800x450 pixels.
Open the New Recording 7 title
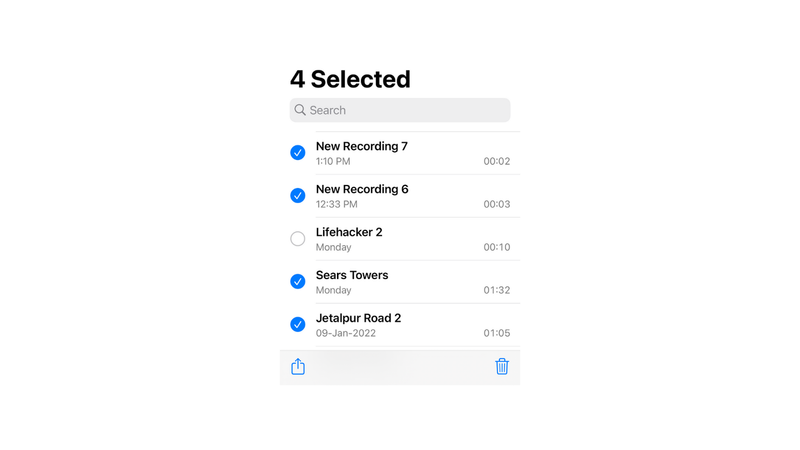362,146
